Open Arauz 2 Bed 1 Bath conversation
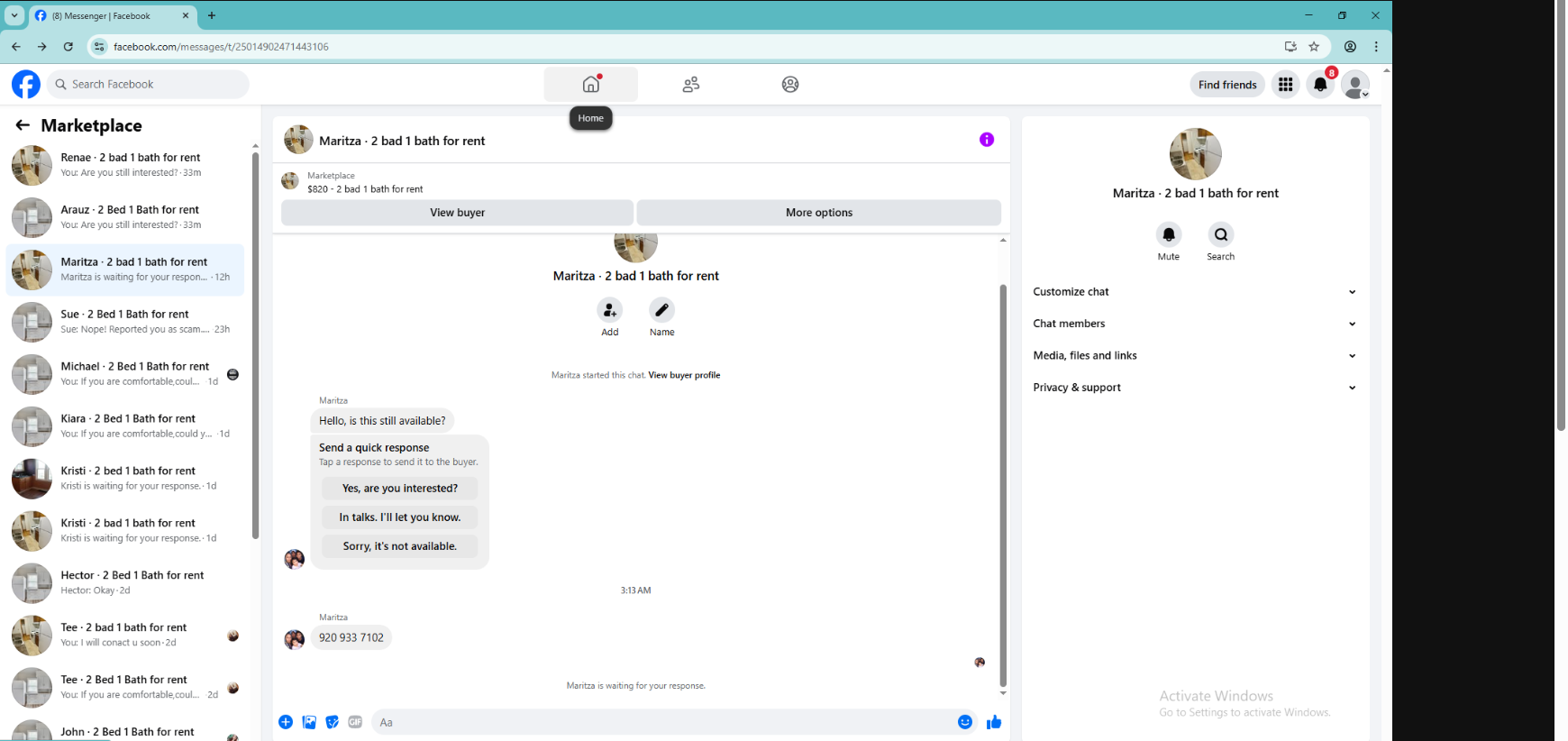Screen dimensions: 1568x741 125,217
